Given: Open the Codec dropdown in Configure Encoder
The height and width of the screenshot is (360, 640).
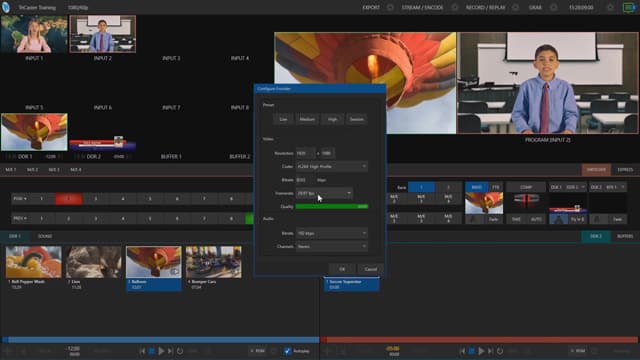Looking at the screenshot, I should 331,167.
